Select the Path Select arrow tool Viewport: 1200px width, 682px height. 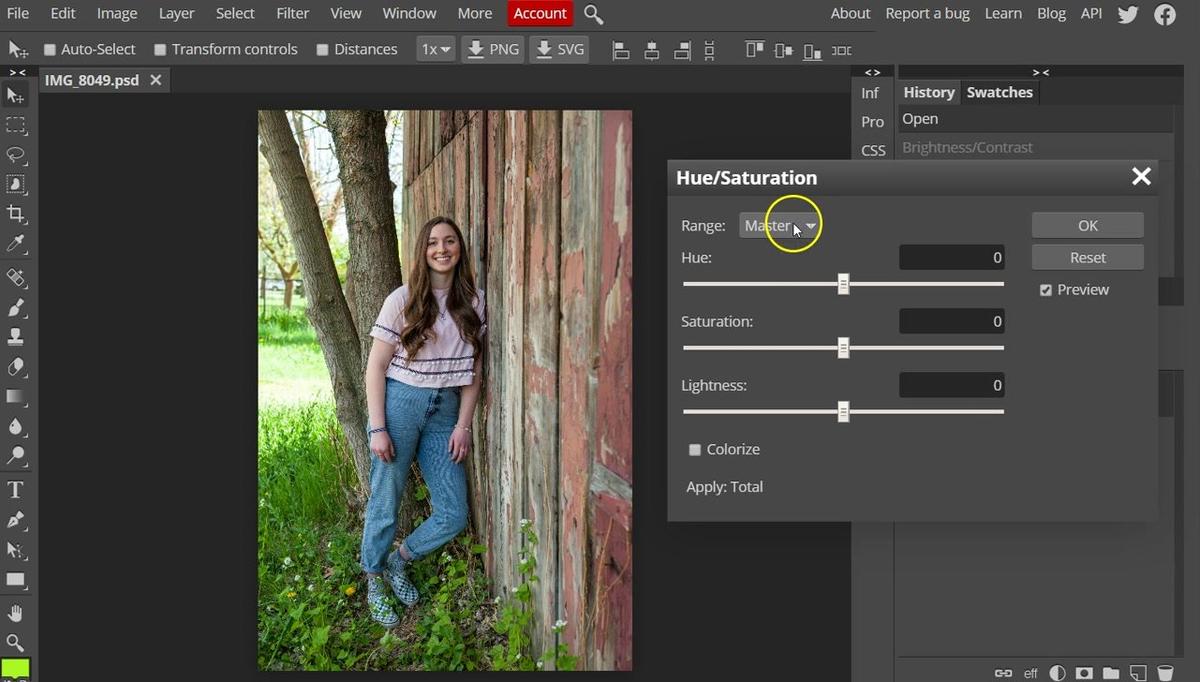coord(16,550)
